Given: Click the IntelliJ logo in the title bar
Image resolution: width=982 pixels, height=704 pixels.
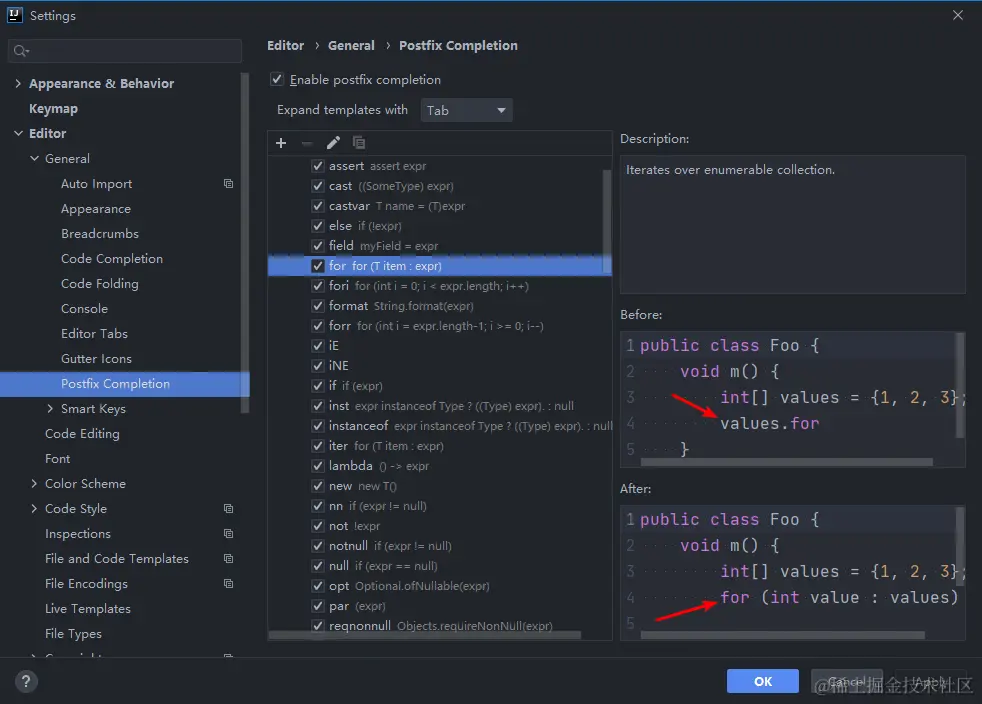Looking at the screenshot, I should click(x=14, y=15).
